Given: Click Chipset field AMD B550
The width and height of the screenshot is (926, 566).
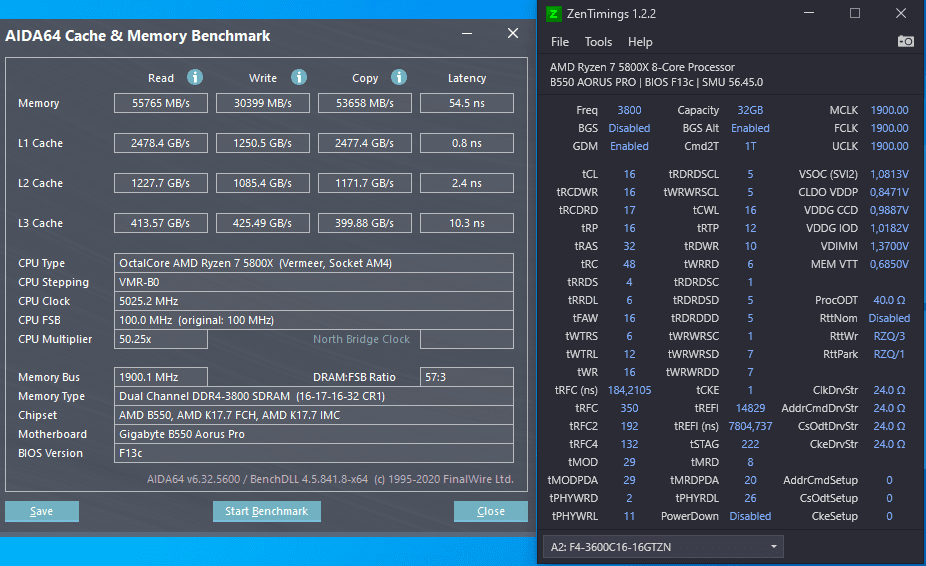Looking at the screenshot, I should (314, 415).
